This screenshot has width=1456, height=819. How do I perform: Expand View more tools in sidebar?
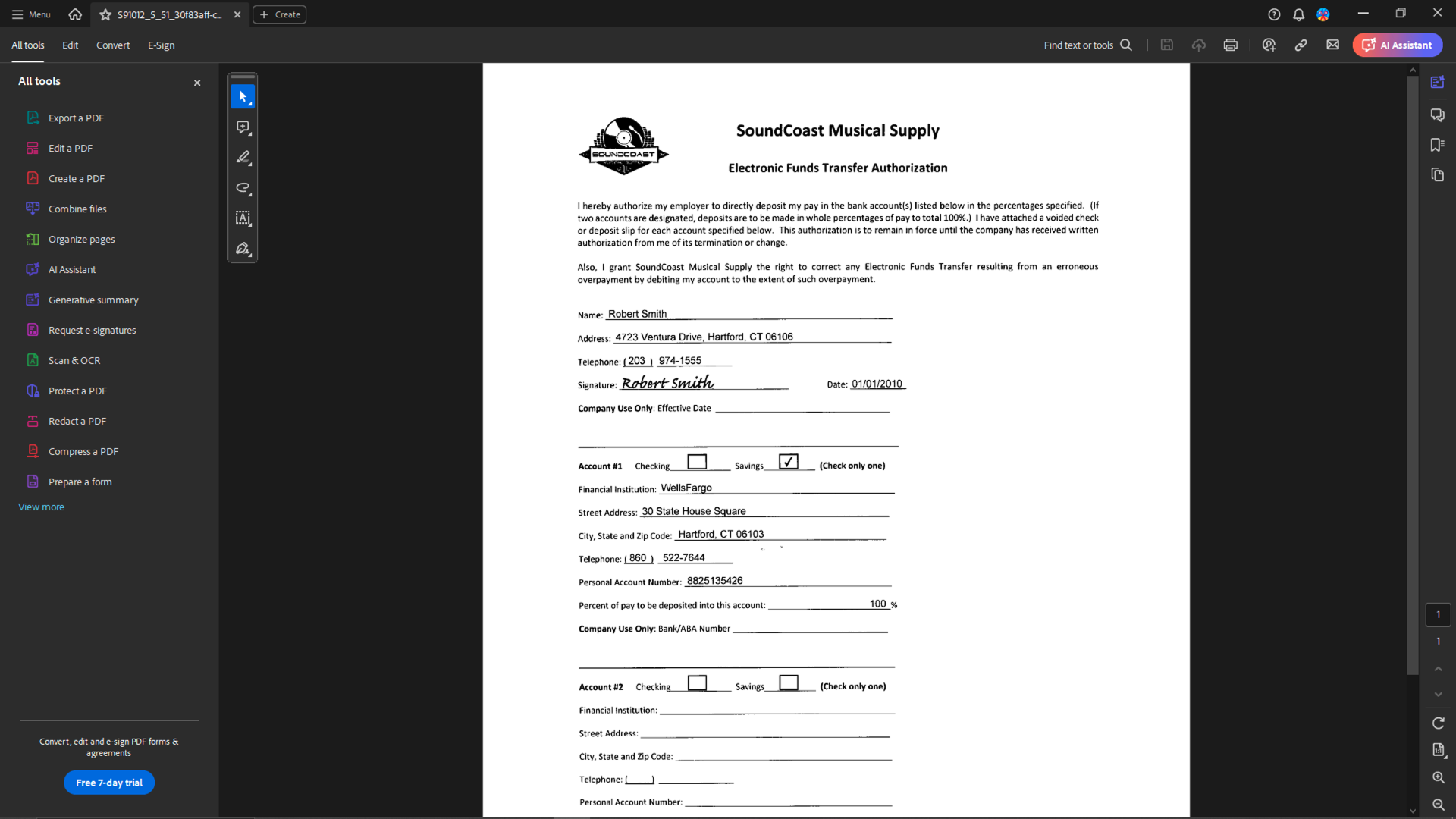(x=41, y=506)
